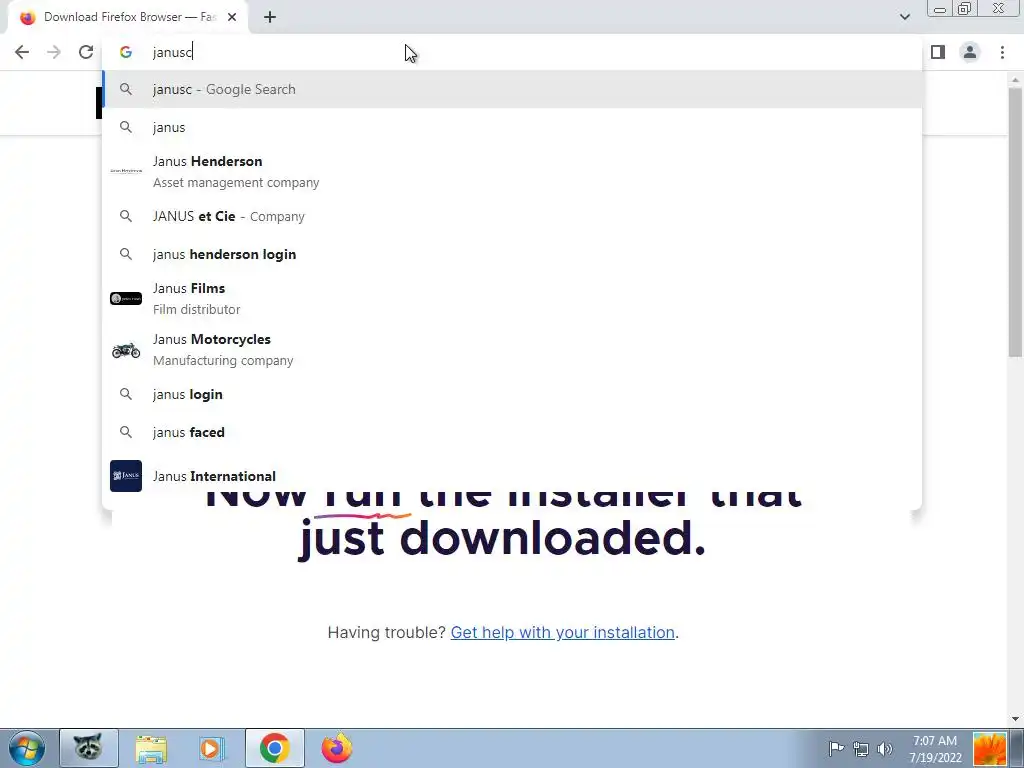Select the Janus Motorcycles suggestion

[x=513, y=349]
